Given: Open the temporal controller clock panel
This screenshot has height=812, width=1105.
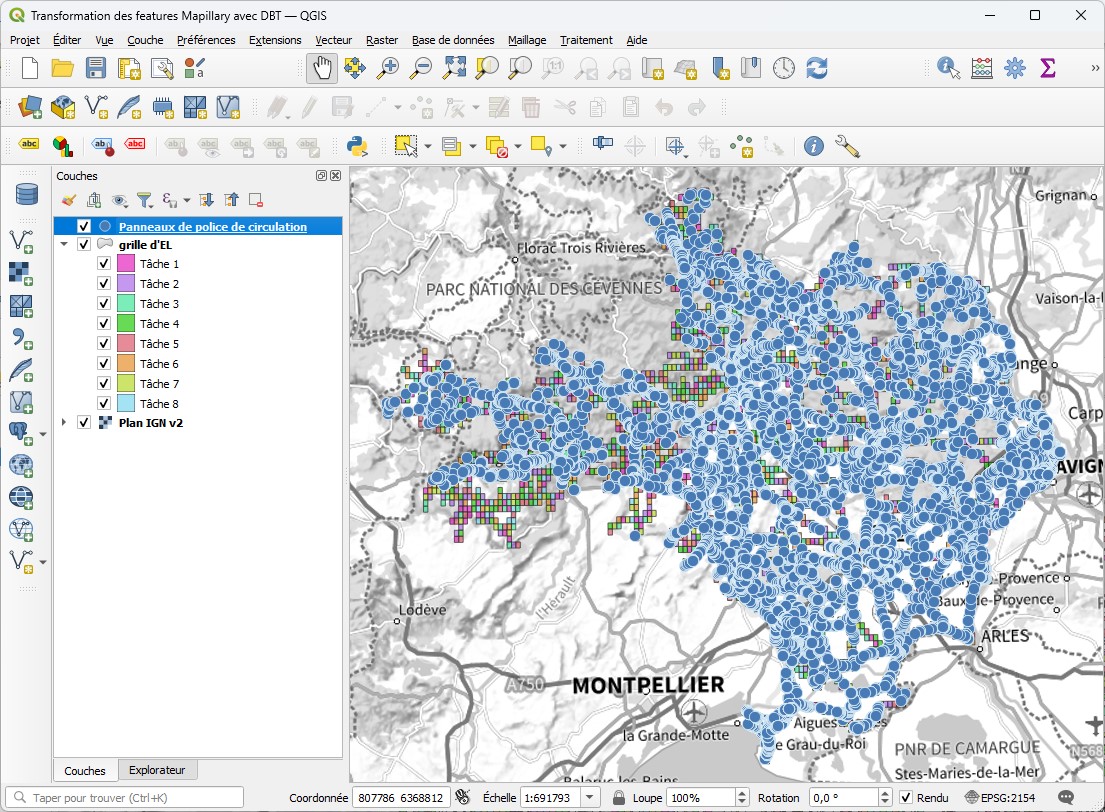Looking at the screenshot, I should tap(784, 68).
